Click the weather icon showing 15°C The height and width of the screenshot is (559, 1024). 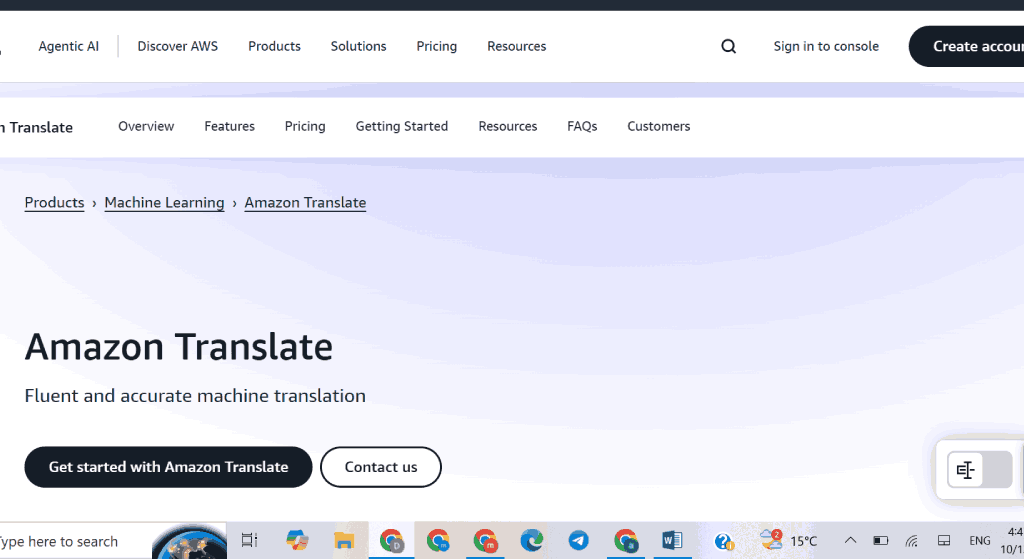point(771,541)
